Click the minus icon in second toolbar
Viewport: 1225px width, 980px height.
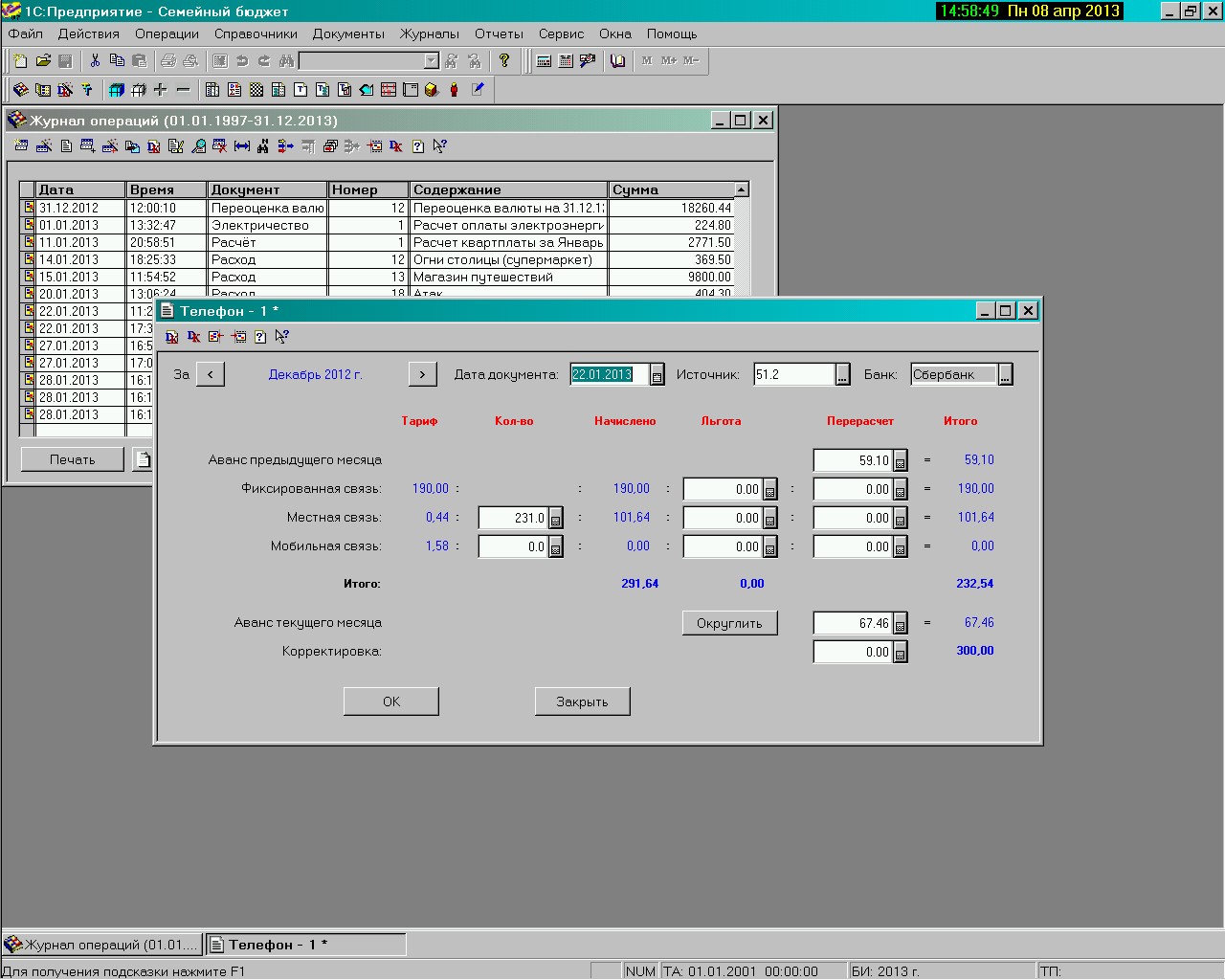click(183, 90)
